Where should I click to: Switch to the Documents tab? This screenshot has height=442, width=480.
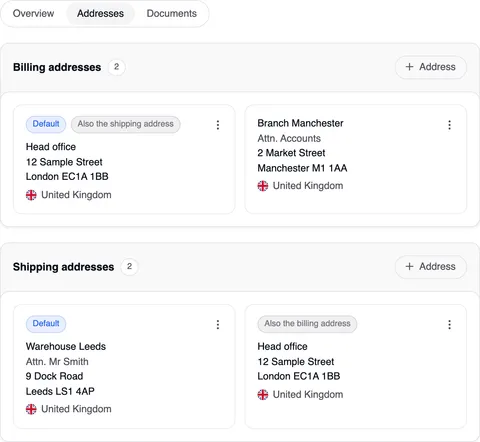[172, 13]
